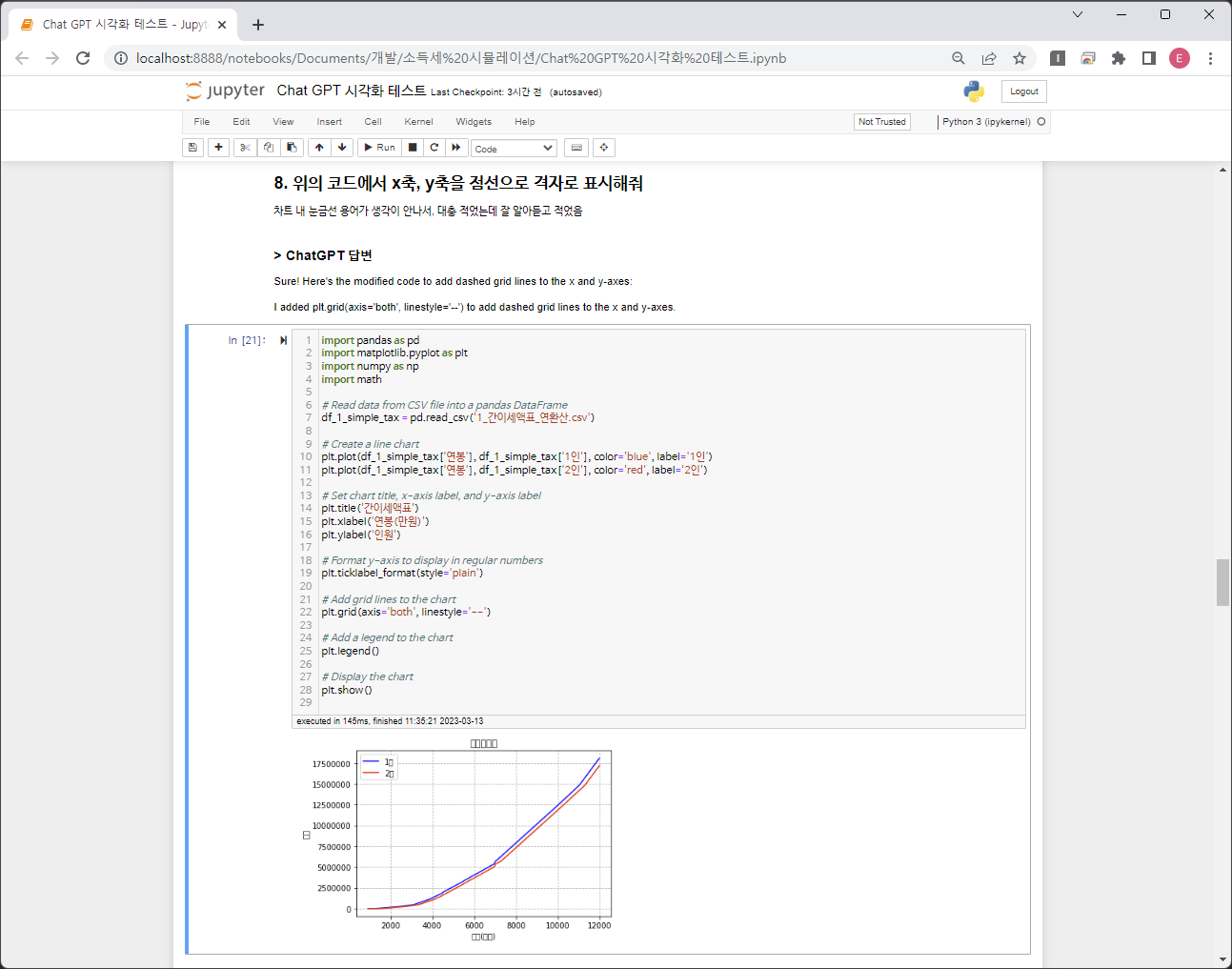Open the browser Extensions puzzle icon
Viewport: 1232px width, 969px height.
[1119, 58]
